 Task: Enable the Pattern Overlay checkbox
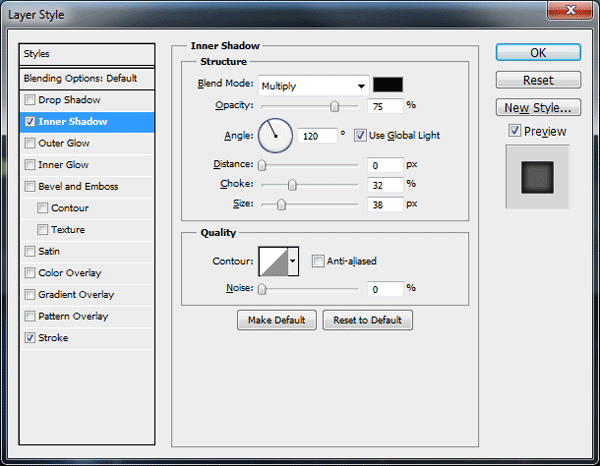coord(30,316)
